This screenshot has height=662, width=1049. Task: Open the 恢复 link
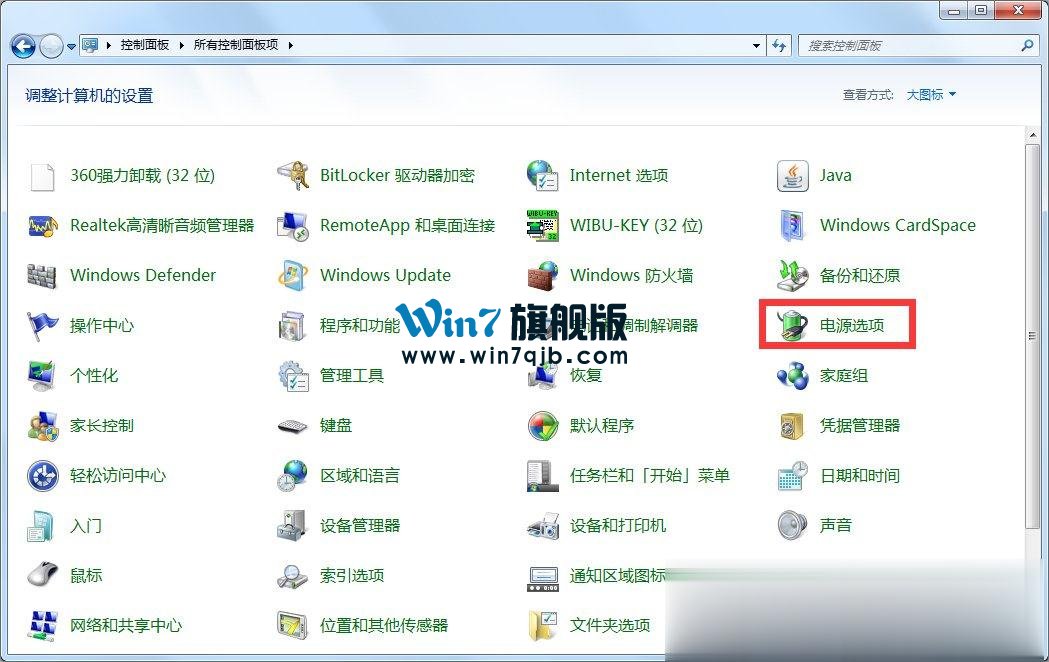point(586,376)
